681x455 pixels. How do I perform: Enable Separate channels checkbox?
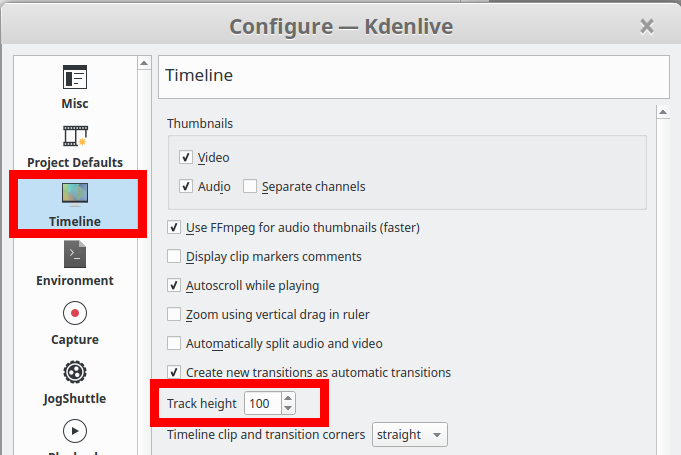250,186
